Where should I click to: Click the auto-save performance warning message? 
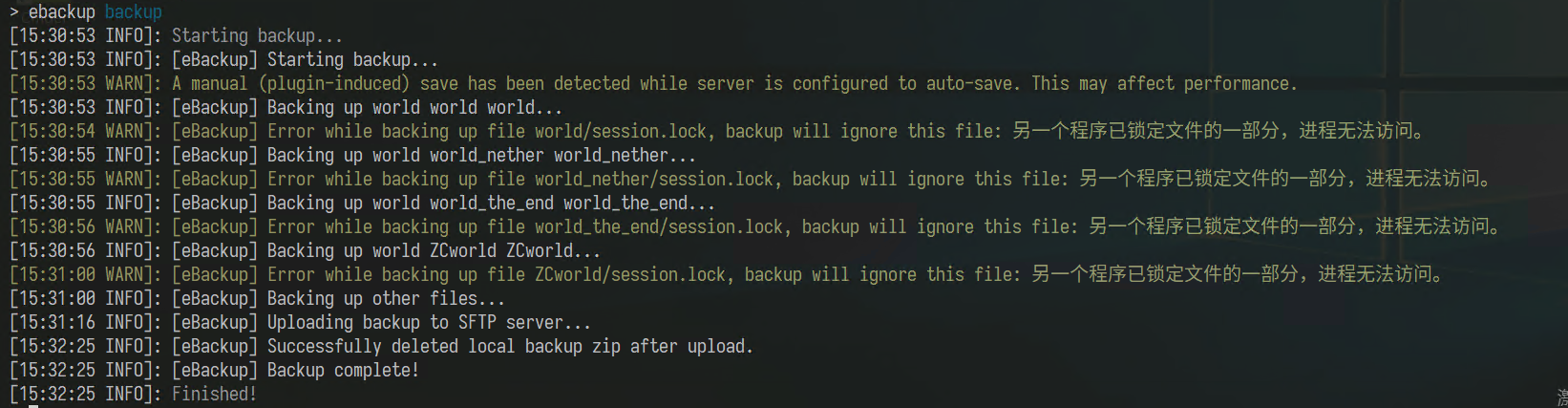tap(734, 83)
